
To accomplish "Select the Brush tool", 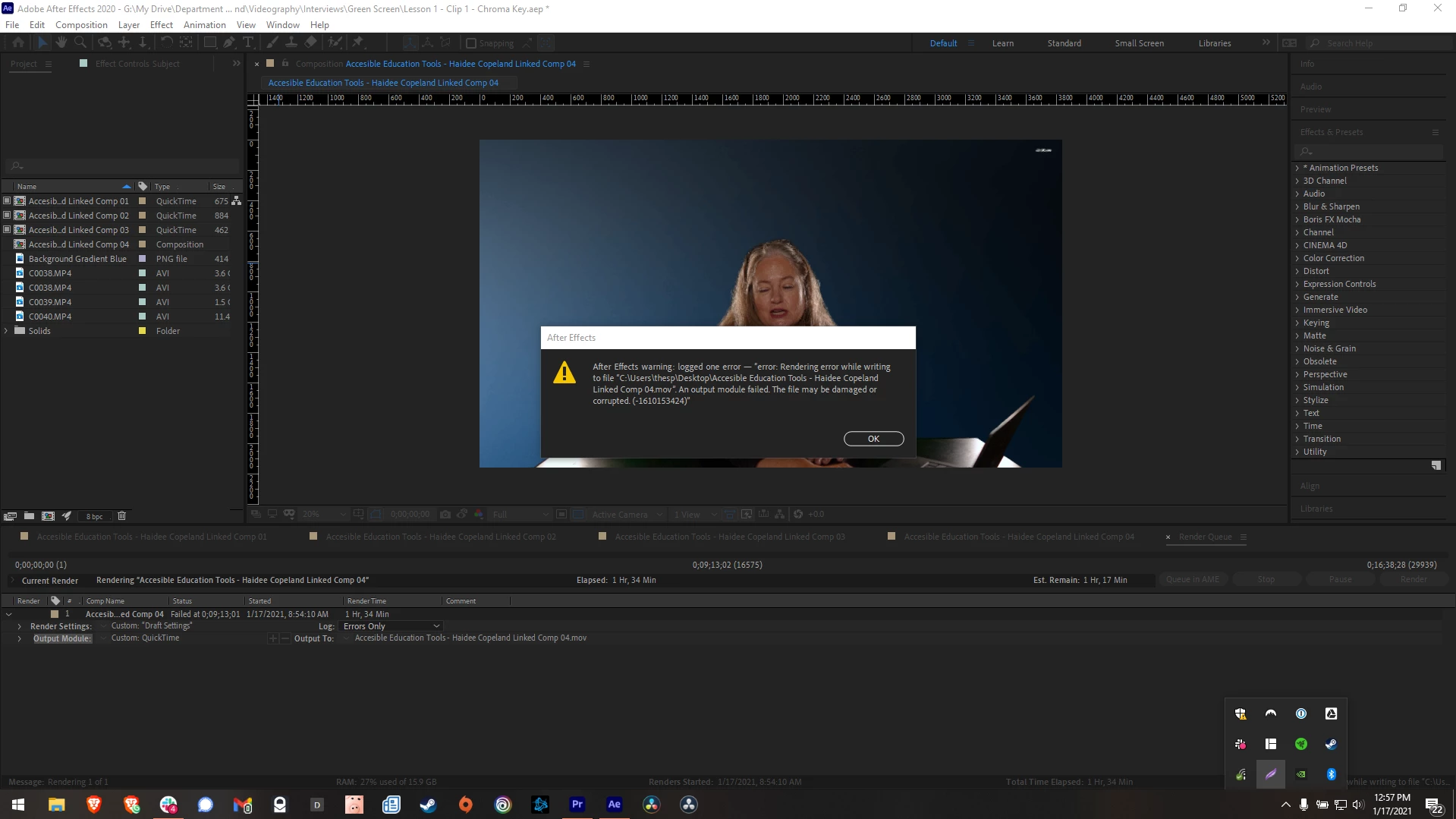I will [x=272, y=43].
